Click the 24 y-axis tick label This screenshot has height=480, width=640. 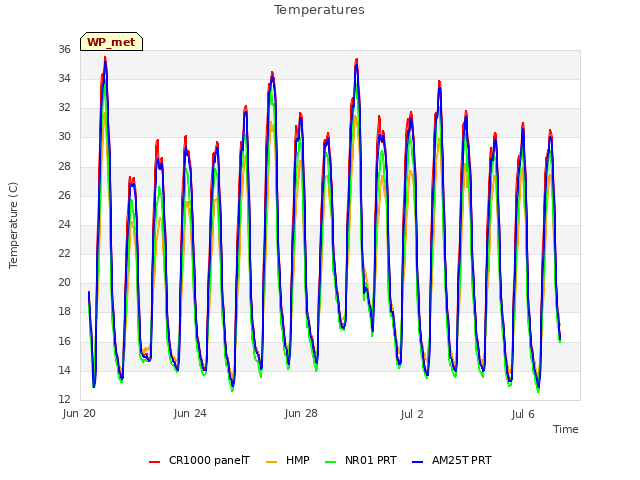pyautogui.click(x=64, y=224)
